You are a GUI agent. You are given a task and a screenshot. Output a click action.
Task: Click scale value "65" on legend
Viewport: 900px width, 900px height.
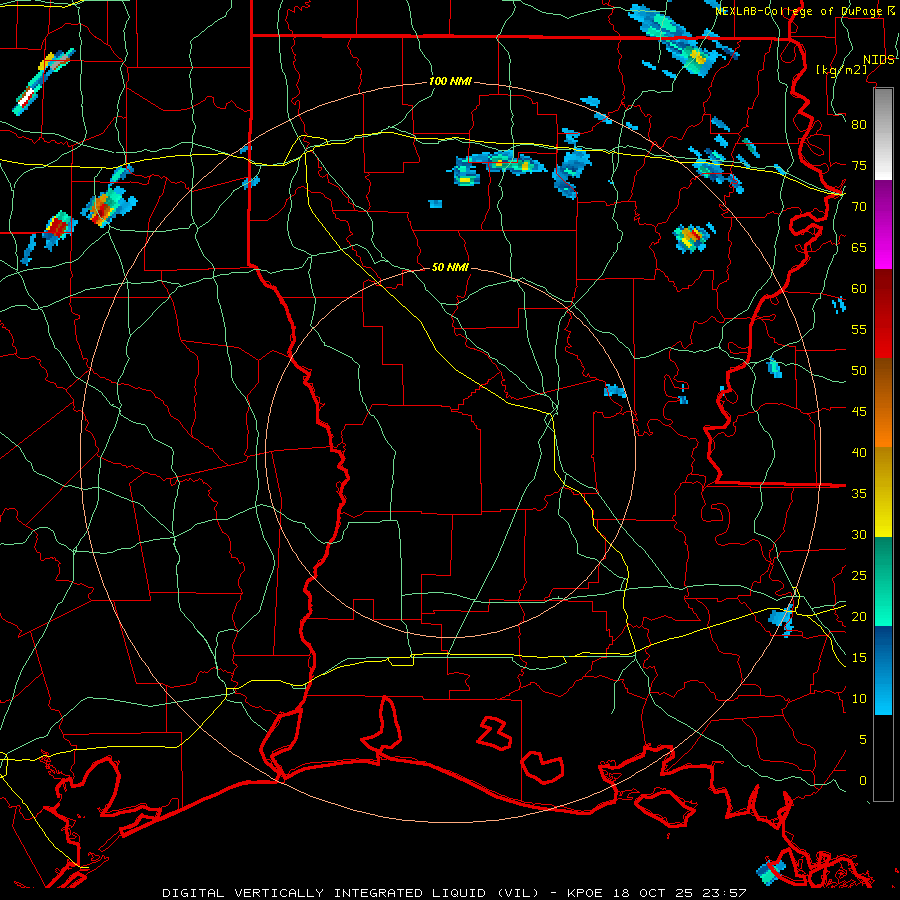point(859,247)
